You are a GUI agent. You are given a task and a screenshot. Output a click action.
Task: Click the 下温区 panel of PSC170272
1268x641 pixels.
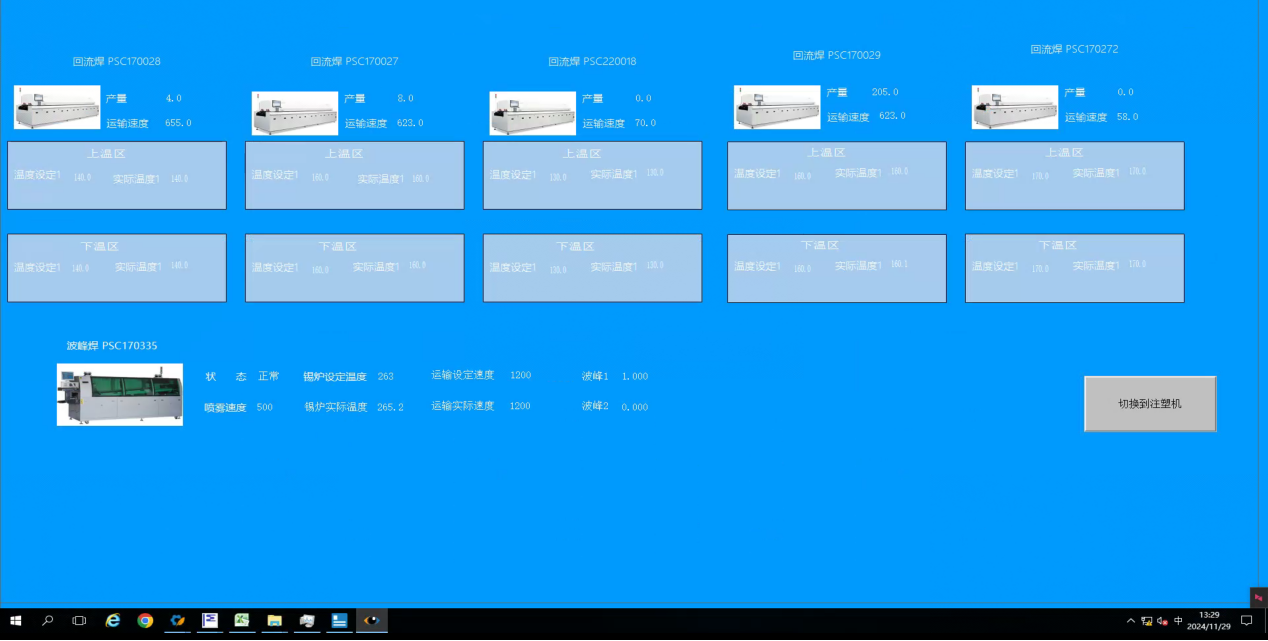[x=1074, y=268]
